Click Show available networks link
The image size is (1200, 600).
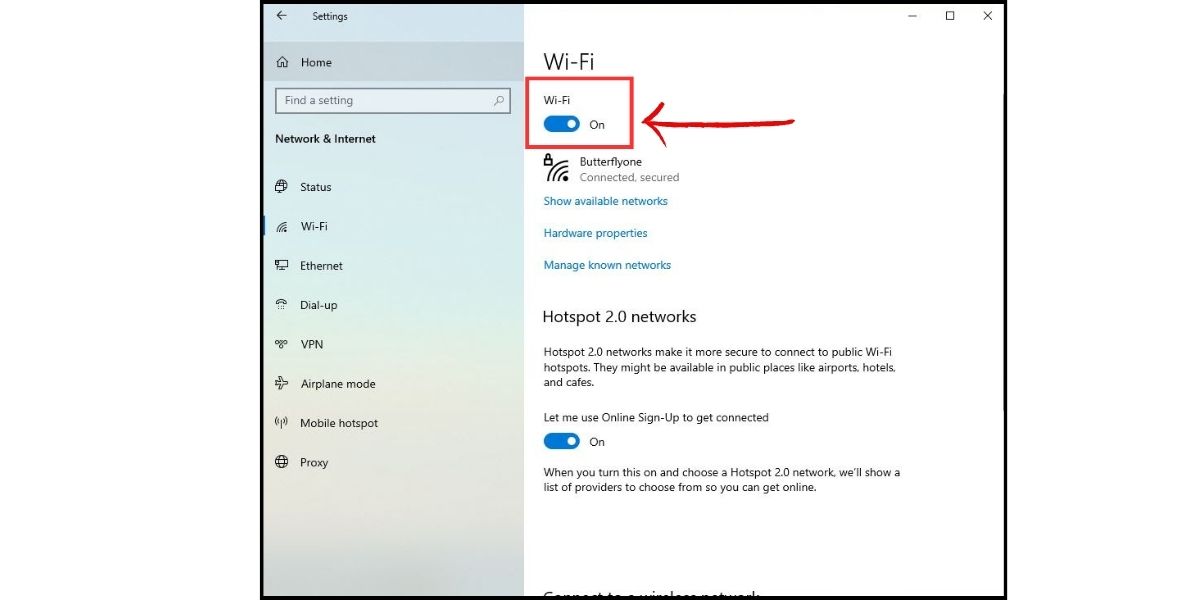605,201
